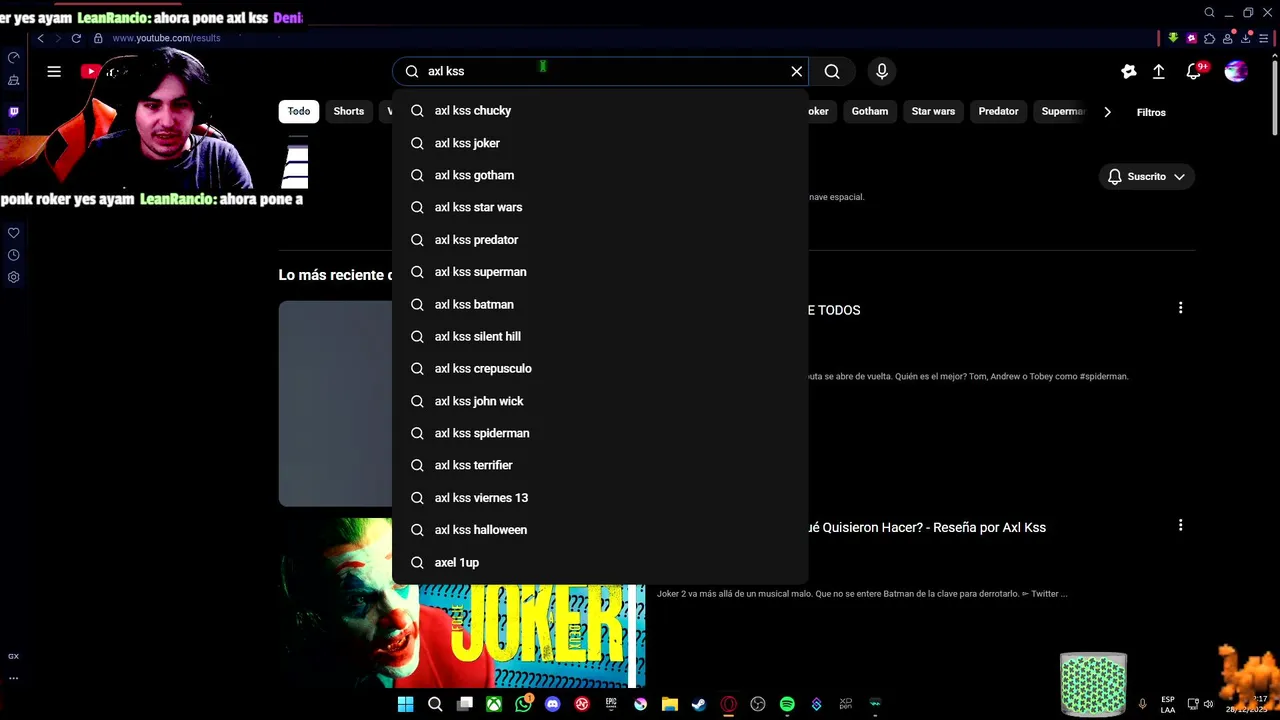Clear the search box with the X

(797, 71)
